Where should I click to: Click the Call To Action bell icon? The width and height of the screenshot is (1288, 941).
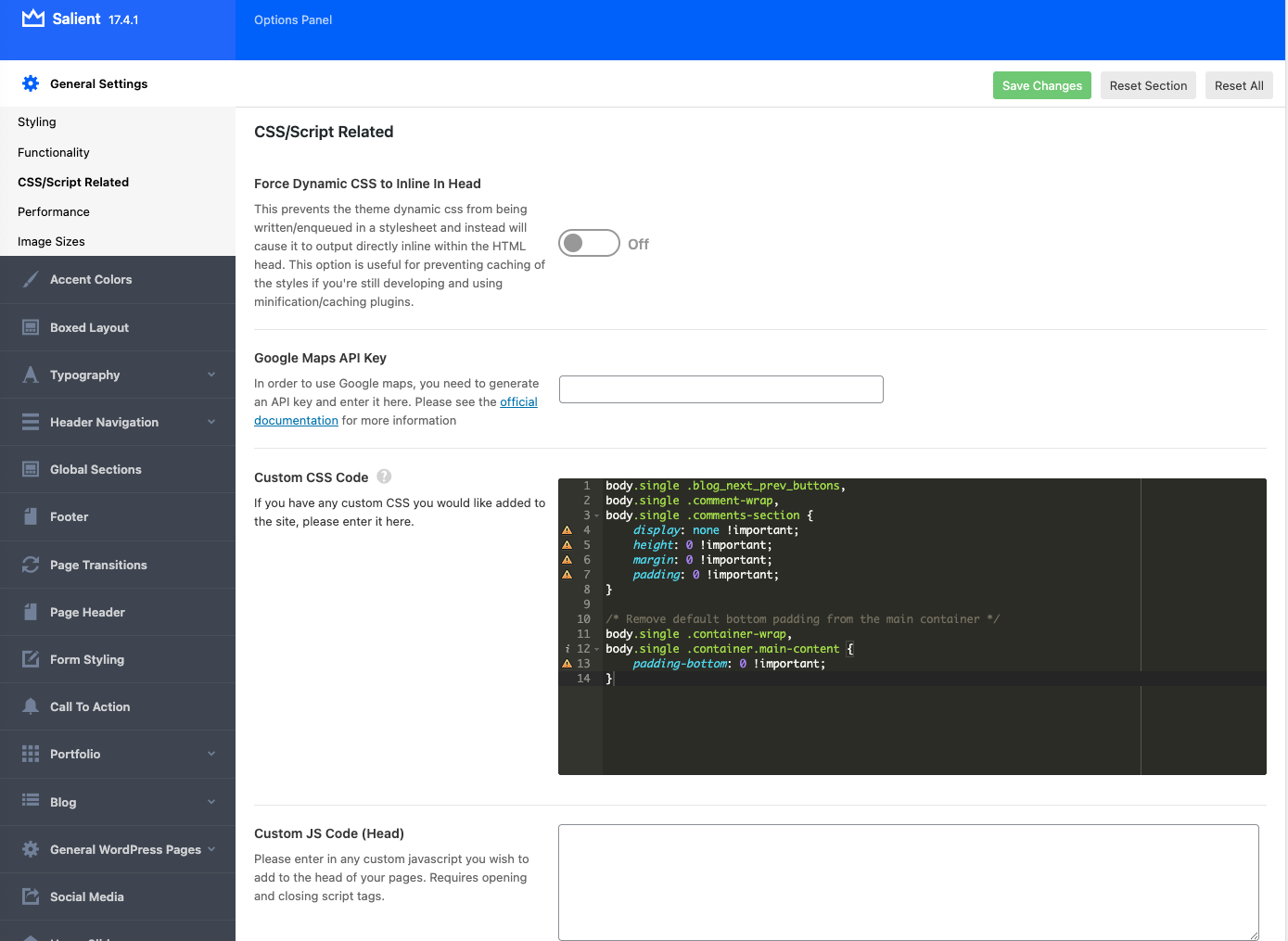pos(31,706)
